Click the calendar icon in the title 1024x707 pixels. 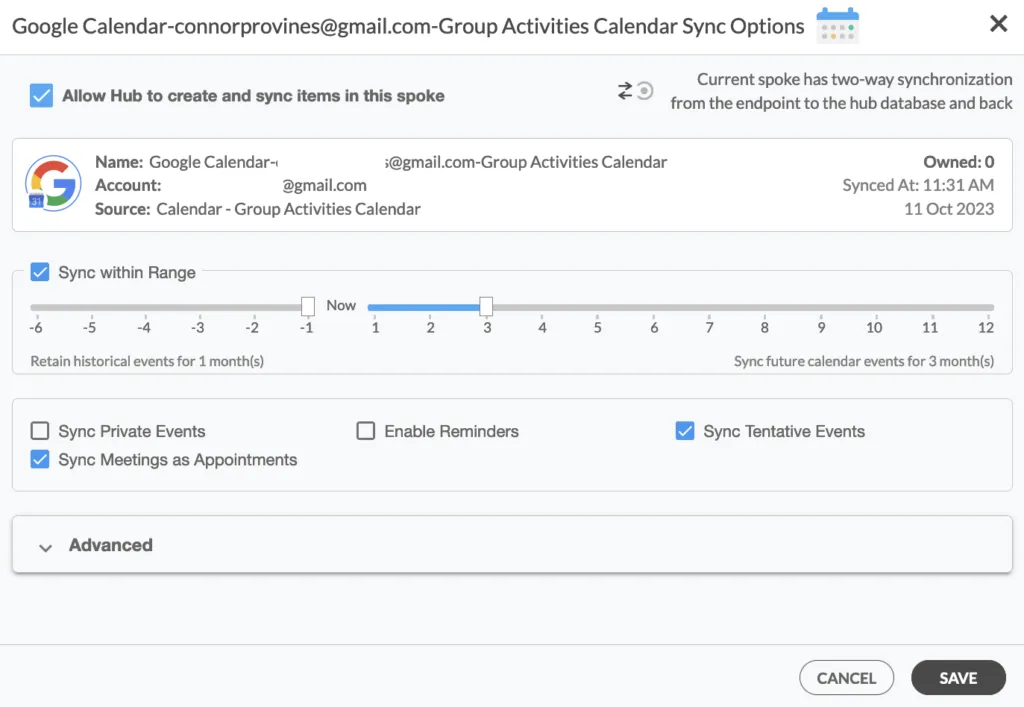837,25
